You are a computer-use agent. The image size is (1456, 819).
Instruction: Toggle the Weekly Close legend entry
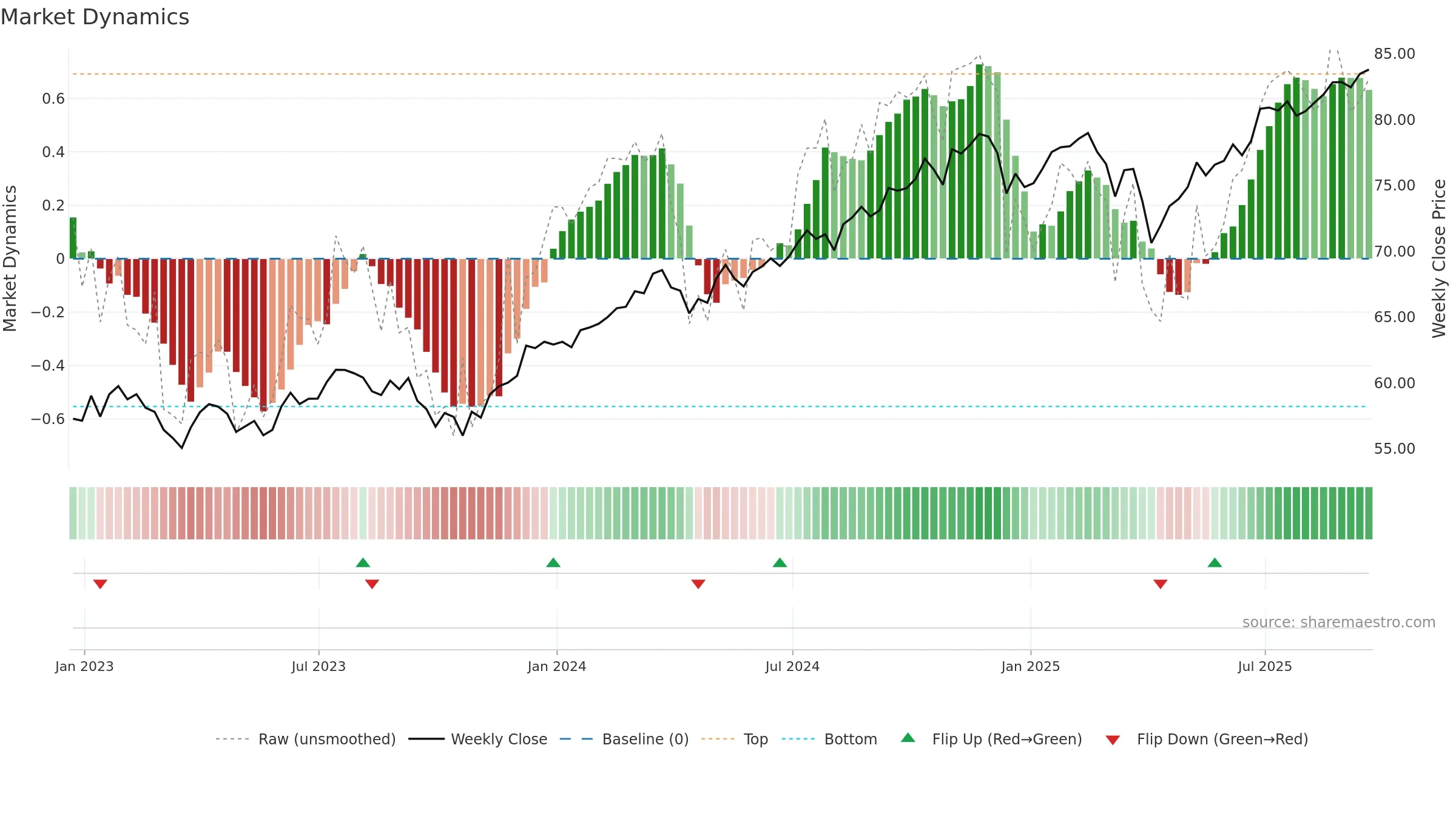[477, 739]
